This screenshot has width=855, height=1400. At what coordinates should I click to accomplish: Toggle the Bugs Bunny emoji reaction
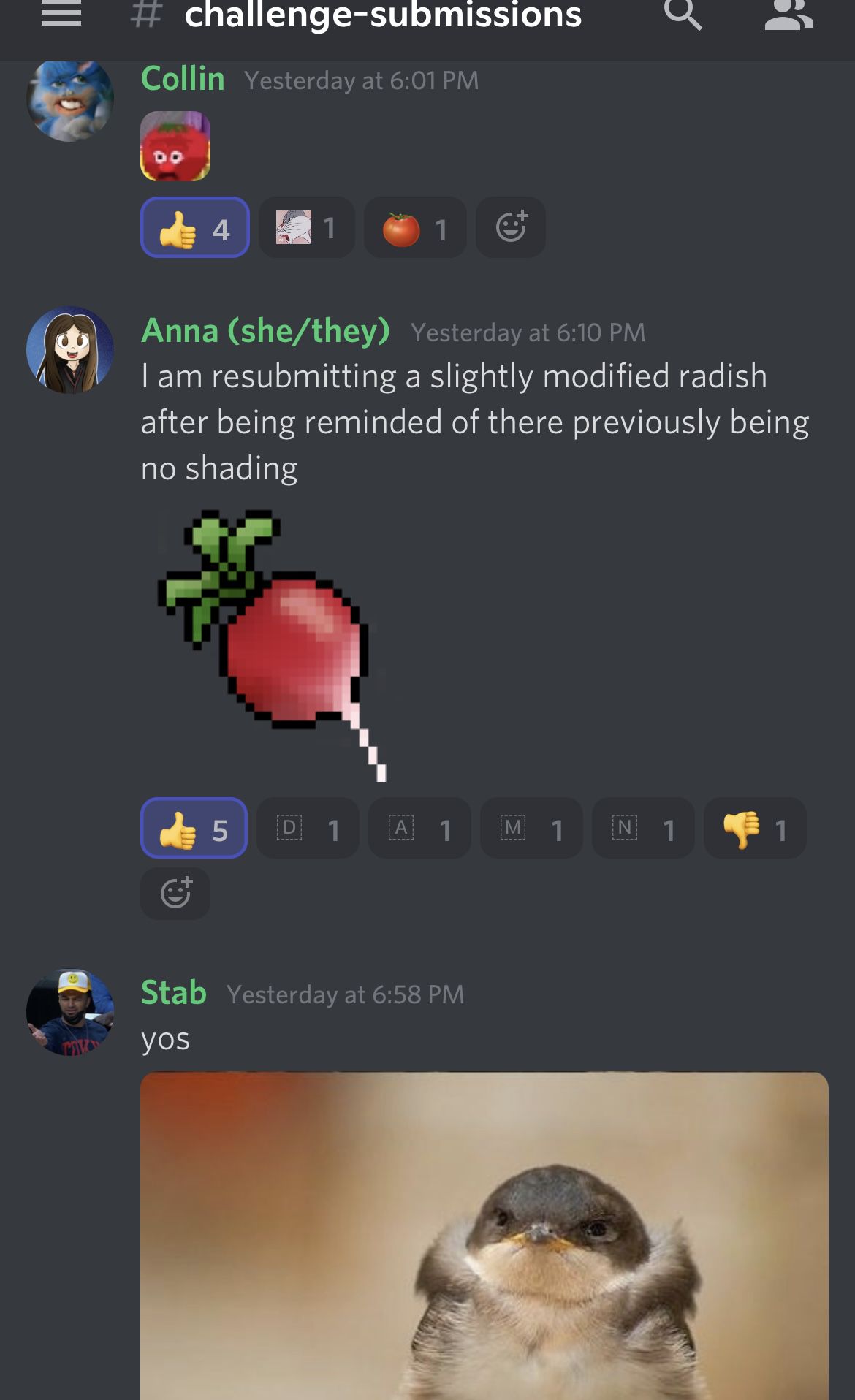(x=307, y=227)
